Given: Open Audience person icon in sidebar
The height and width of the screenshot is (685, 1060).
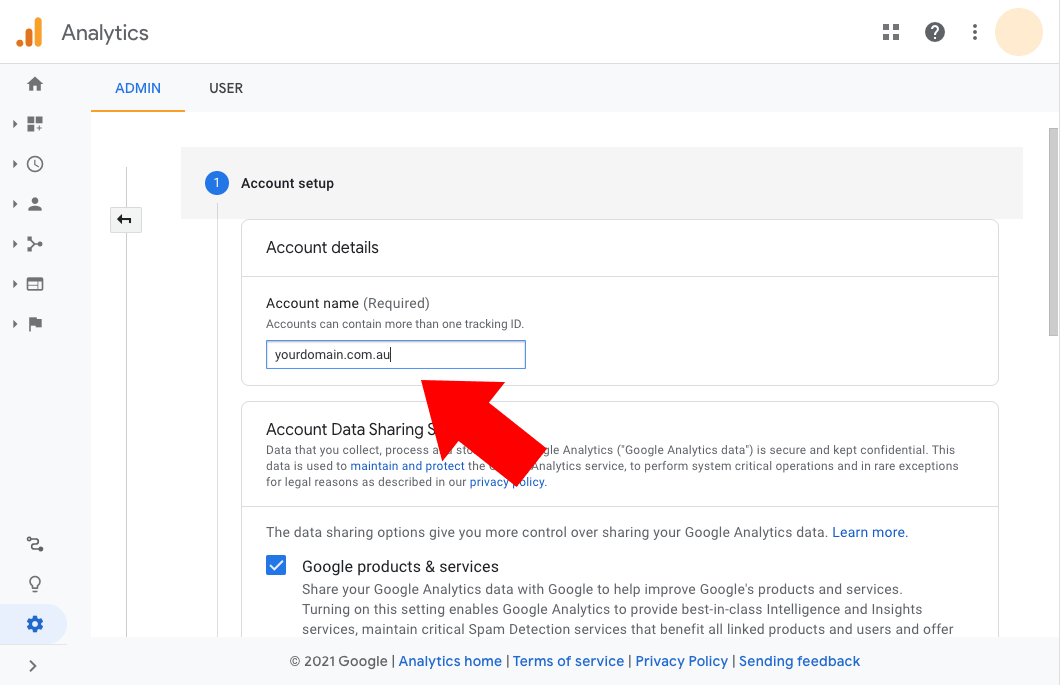Looking at the screenshot, I should [x=35, y=204].
